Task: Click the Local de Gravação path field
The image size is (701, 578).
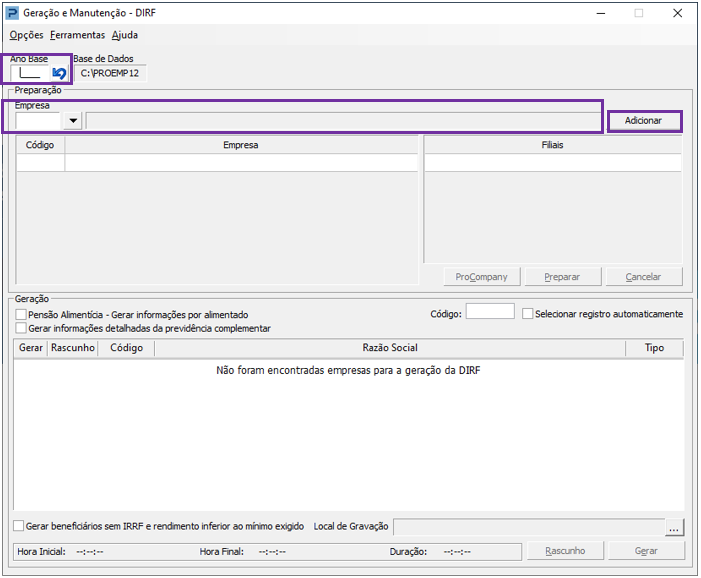Action: [529, 527]
